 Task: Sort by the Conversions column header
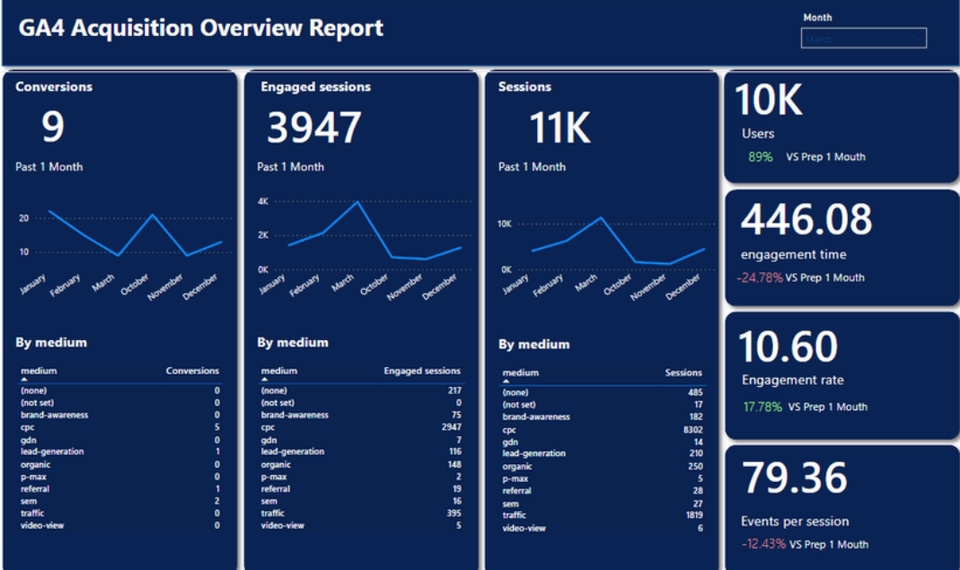point(192,370)
